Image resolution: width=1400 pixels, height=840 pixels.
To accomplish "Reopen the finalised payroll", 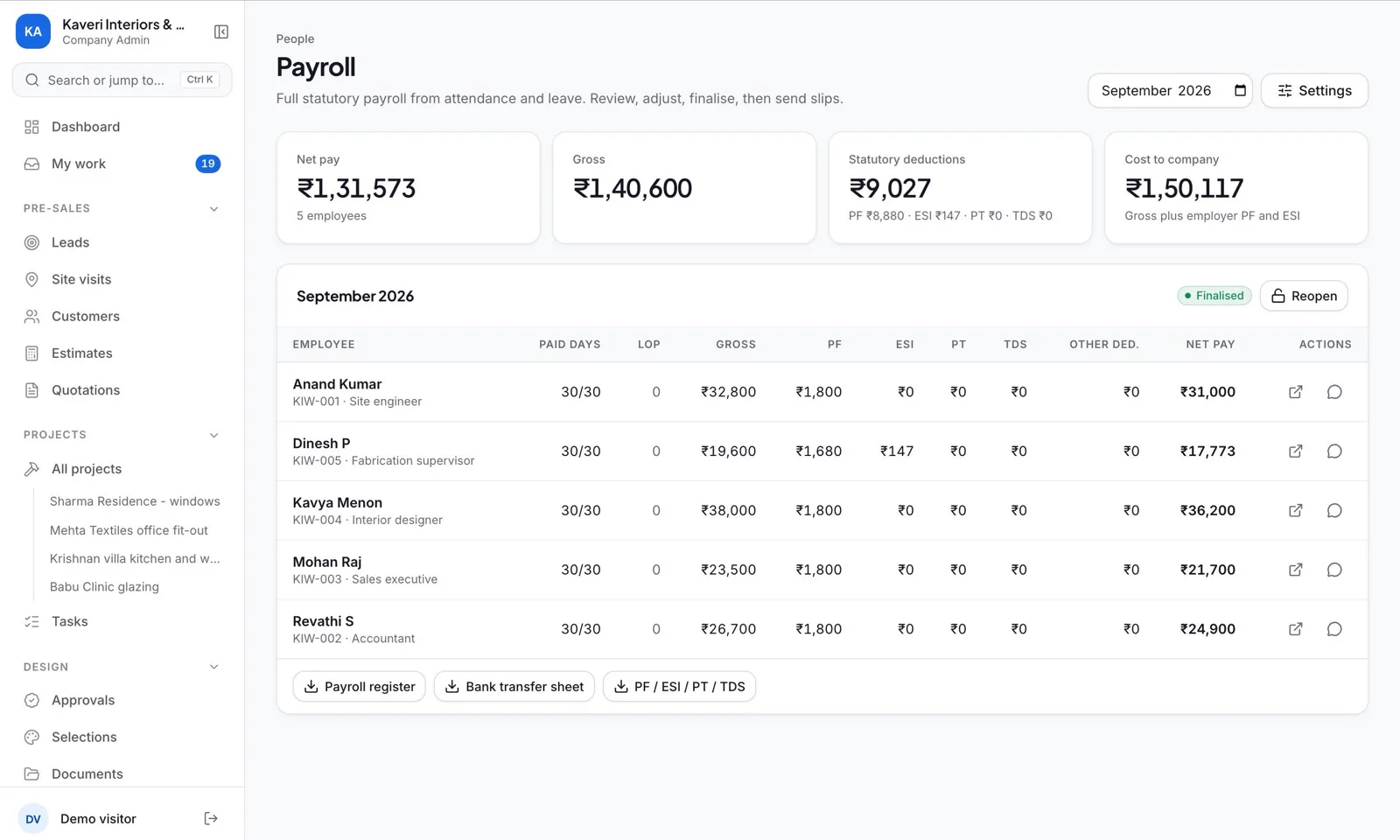I will click(1304, 296).
